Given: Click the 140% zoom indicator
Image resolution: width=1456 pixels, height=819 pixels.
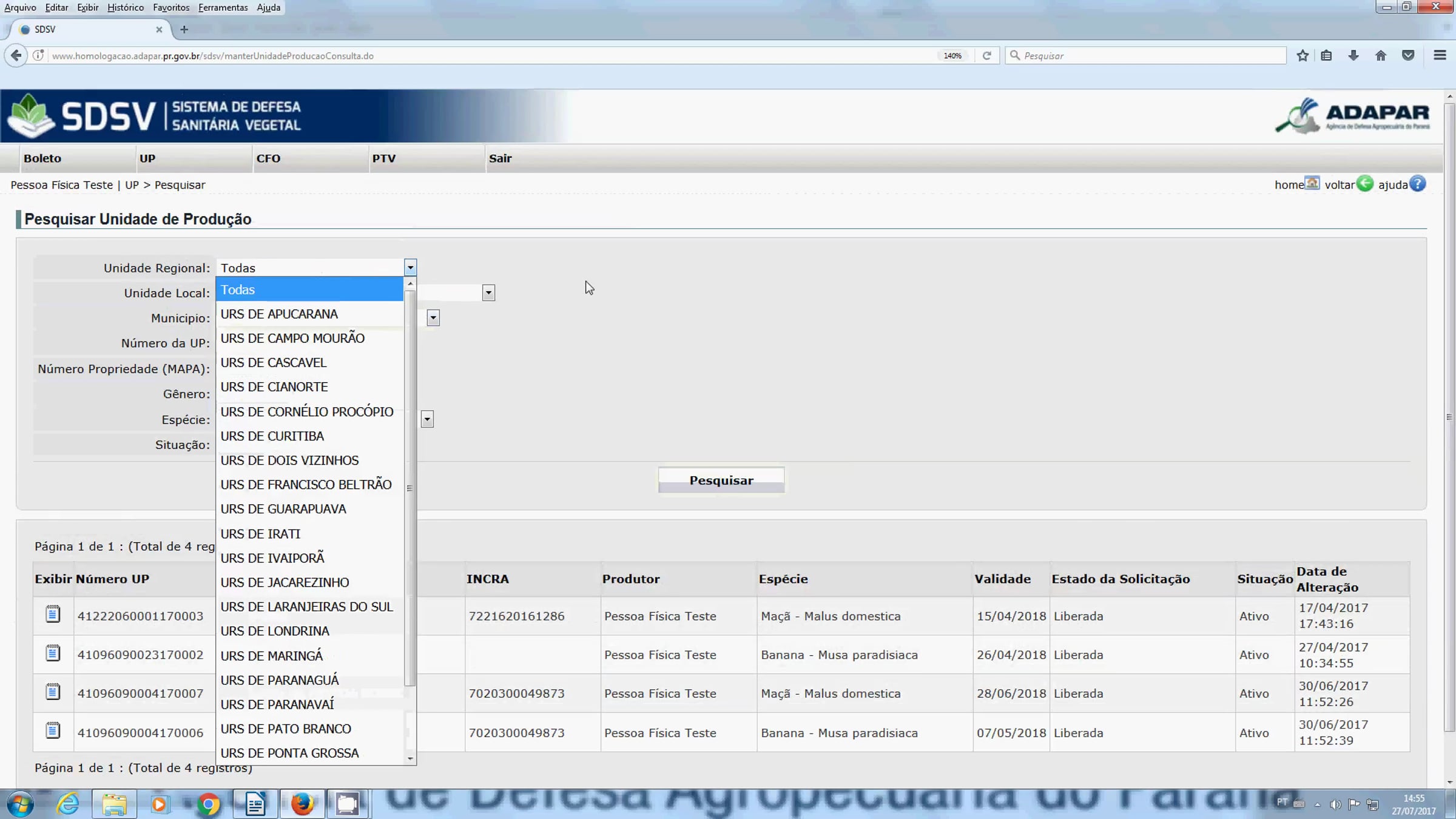Looking at the screenshot, I should pos(952,56).
